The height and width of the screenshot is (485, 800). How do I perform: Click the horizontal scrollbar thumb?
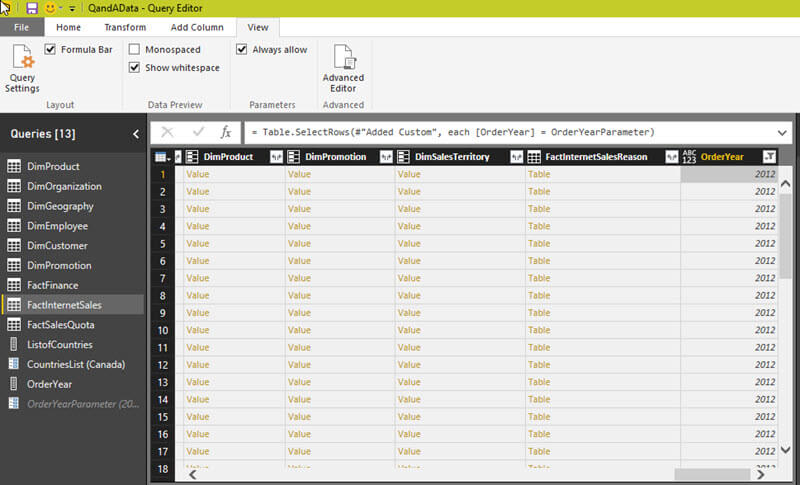tap(712, 475)
